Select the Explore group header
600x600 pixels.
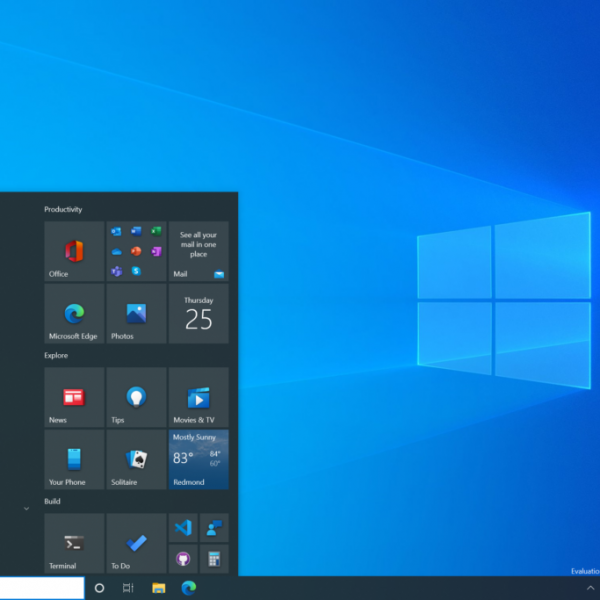click(56, 355)
